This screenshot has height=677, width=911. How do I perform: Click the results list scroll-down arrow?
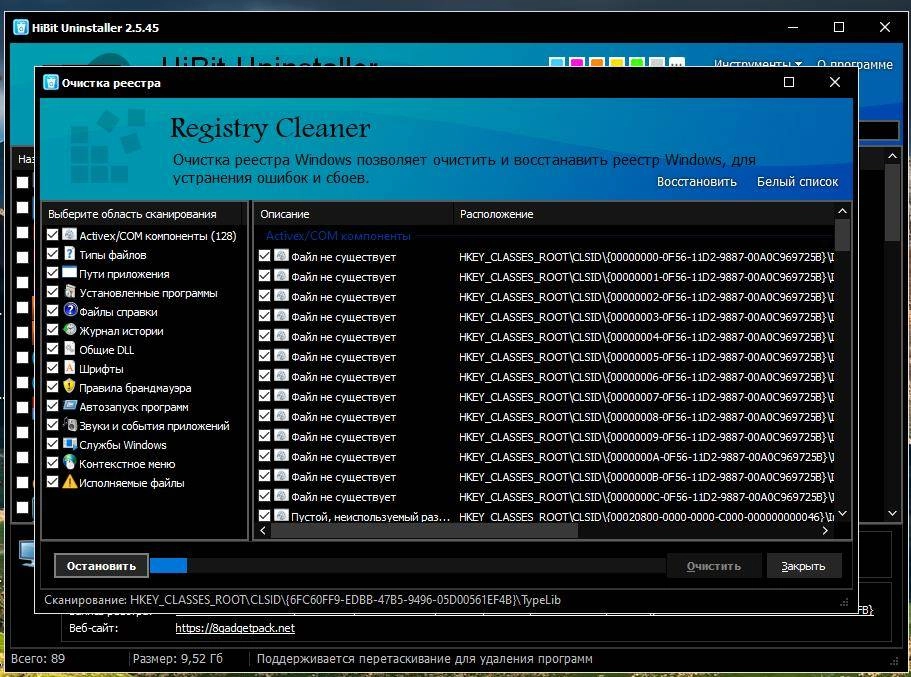pyautogui.click(x=842, y=514)
